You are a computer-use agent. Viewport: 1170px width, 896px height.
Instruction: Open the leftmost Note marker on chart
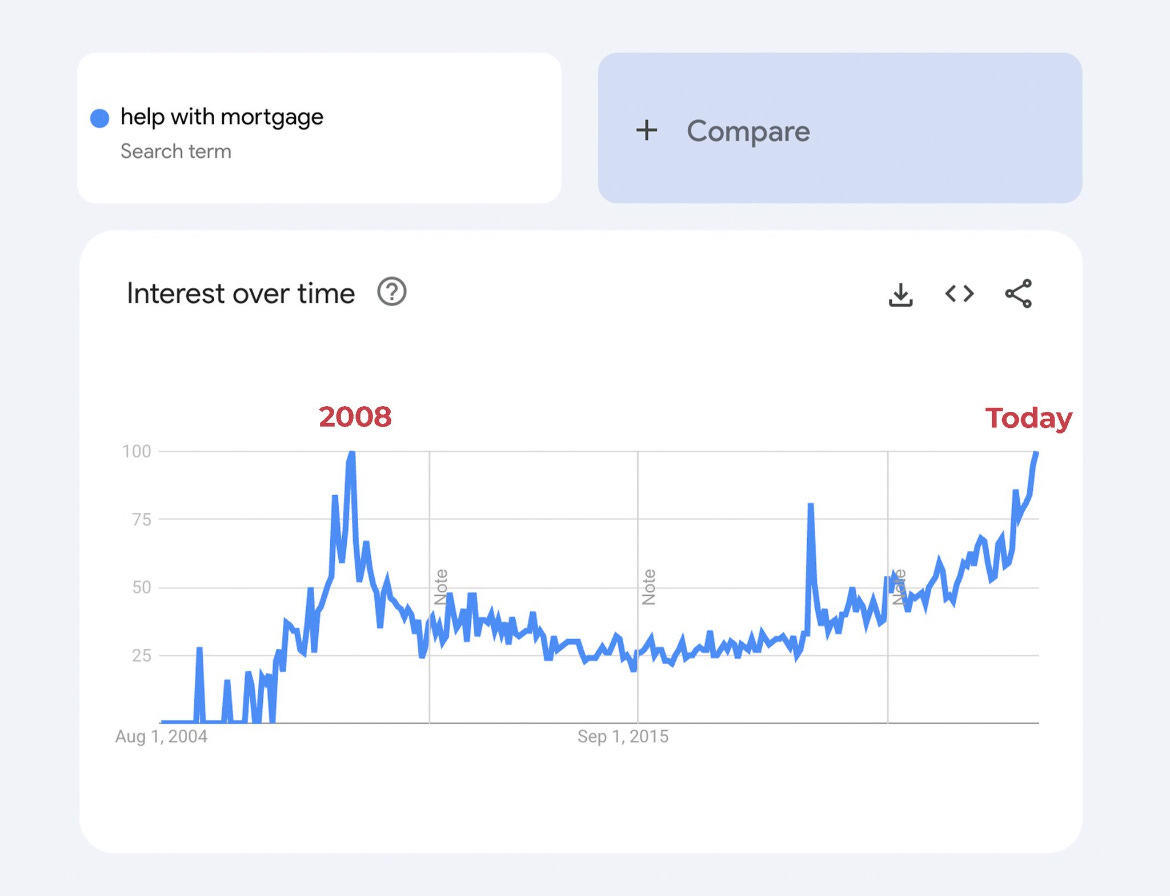441,587
